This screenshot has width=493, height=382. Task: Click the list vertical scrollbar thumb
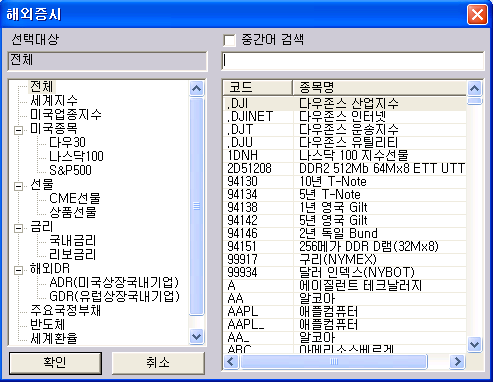[474, 101]
